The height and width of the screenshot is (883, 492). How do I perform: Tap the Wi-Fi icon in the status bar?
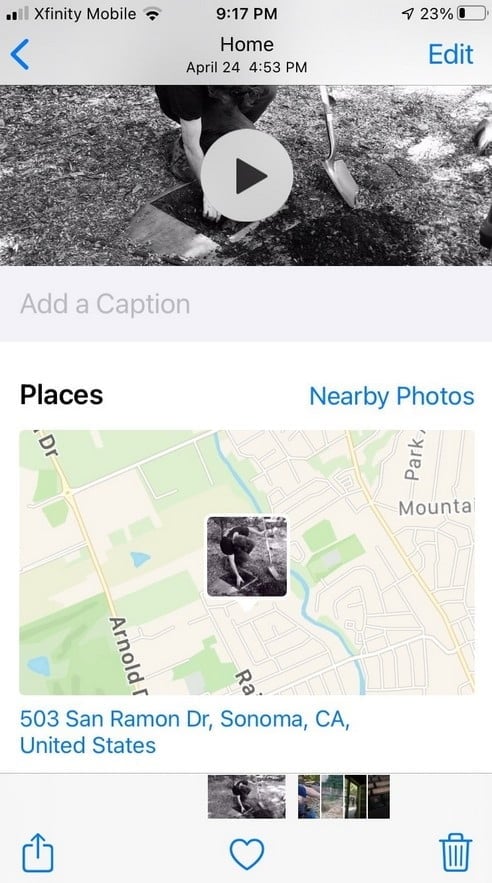click(x=151, y=14)
